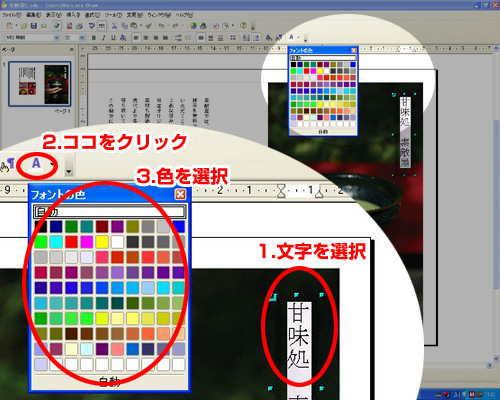The image size is (500, 400).
Task: Open the ツール (Tools) menu
Action: (x=113, y=15)
